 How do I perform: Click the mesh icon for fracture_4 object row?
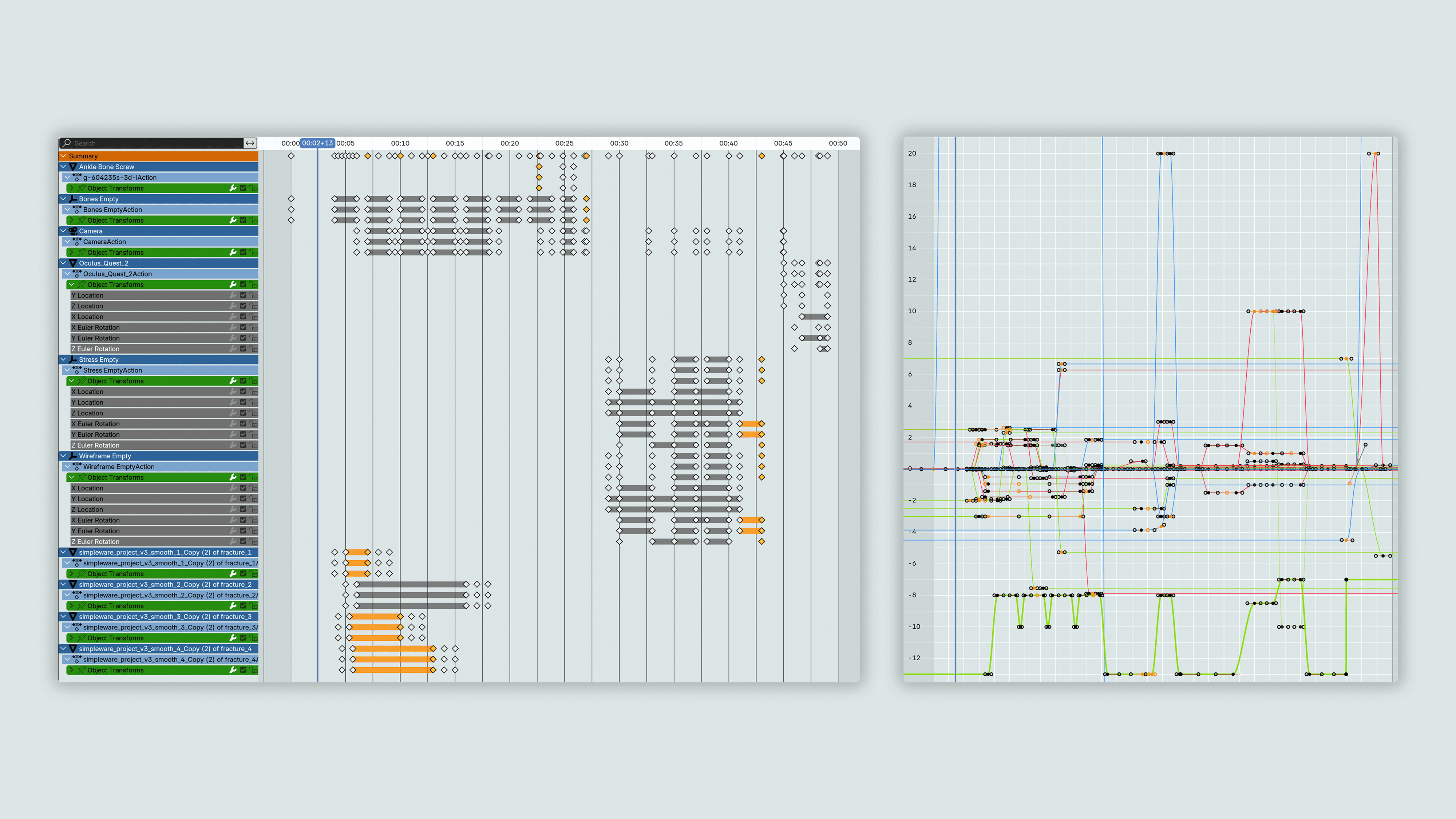[73, 649]
